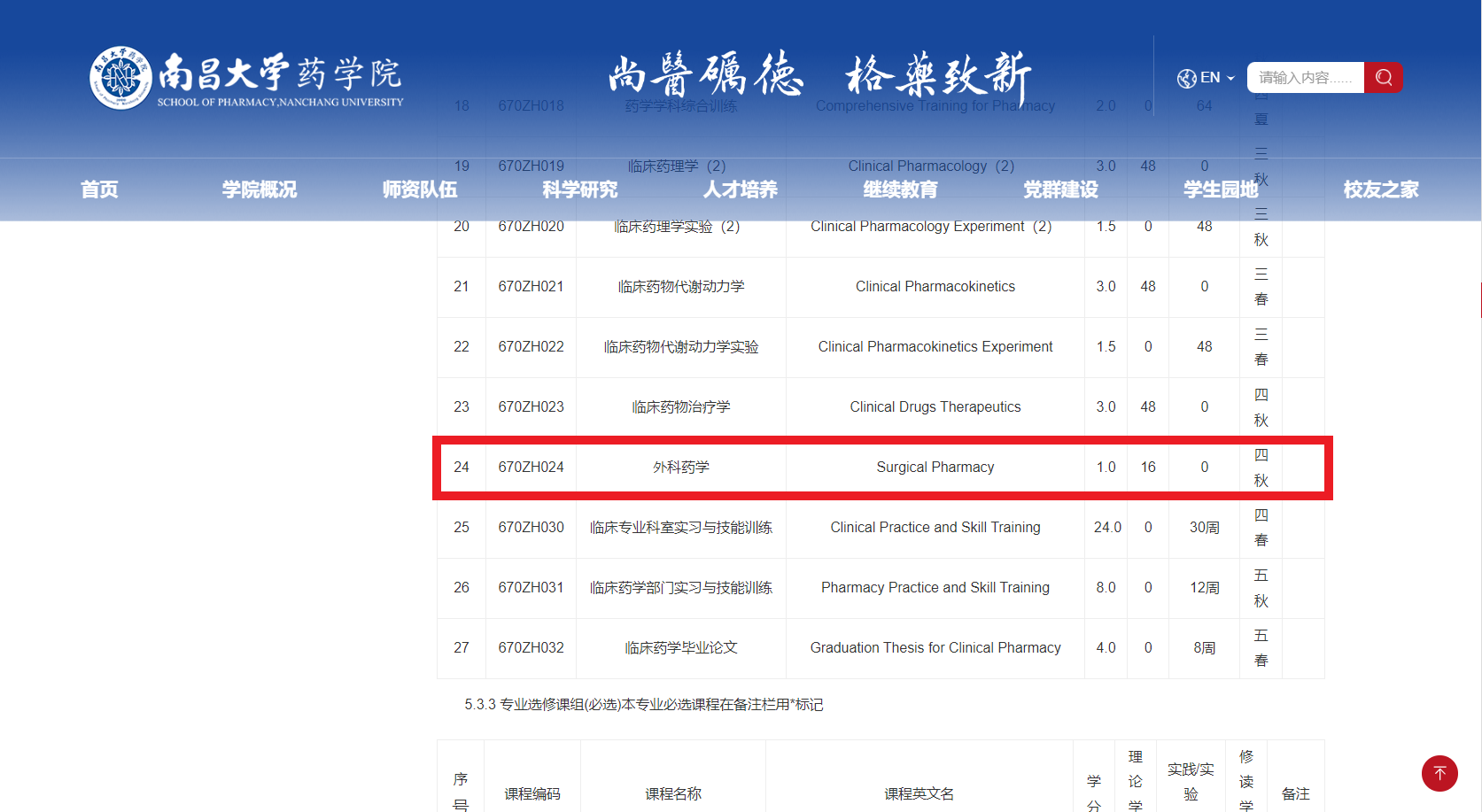This screenshot has width=1482, height=812.
Task: Open the 学院概况 menu item
Action: [x=259, y=189]
